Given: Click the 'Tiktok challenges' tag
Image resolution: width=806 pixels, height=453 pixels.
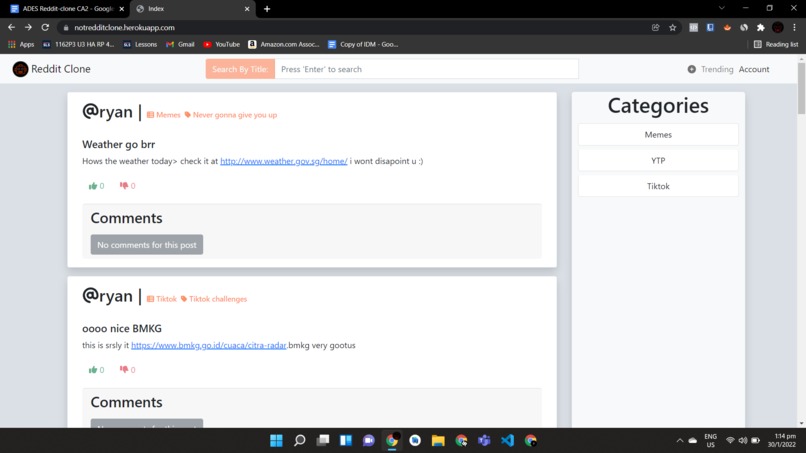Looking at the screenshot, I should [214, 299].
